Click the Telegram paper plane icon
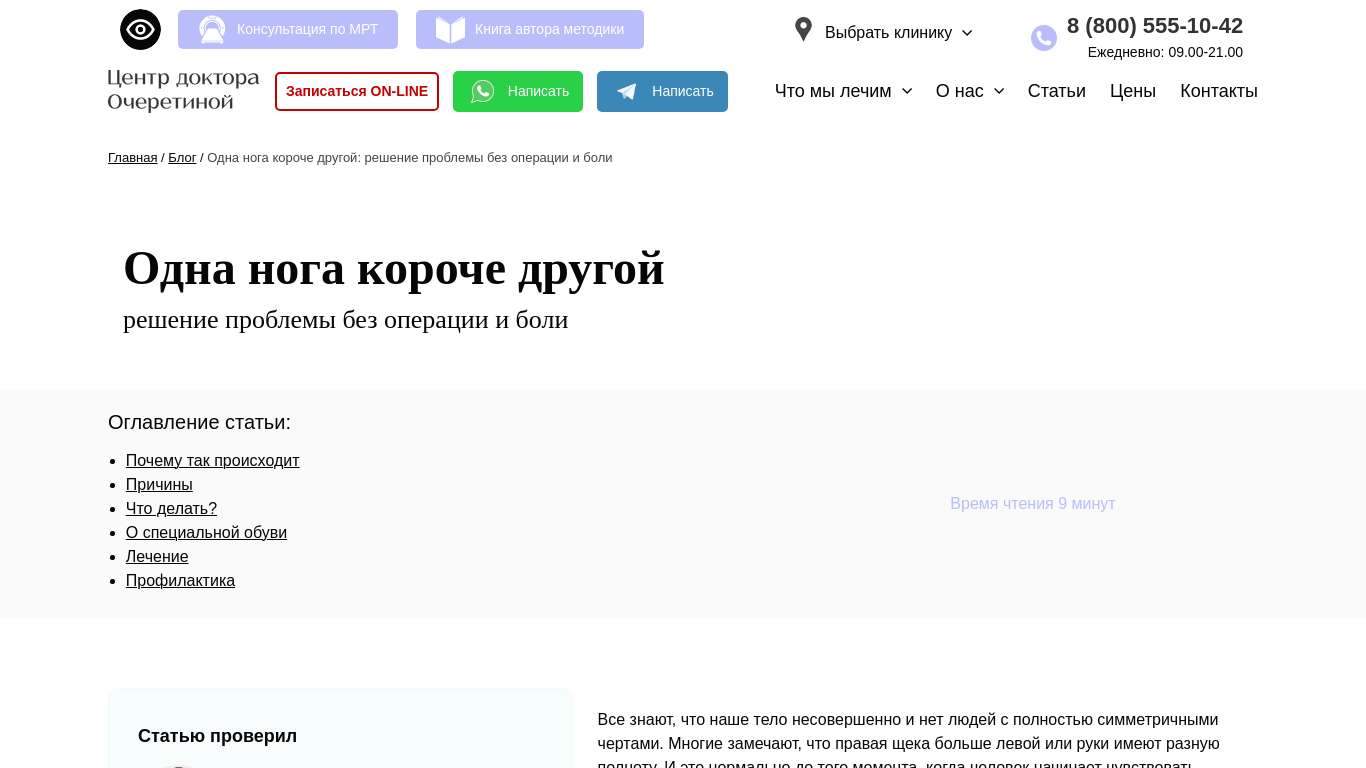This screenshot has height=768, width=1366. pos(627,92)
